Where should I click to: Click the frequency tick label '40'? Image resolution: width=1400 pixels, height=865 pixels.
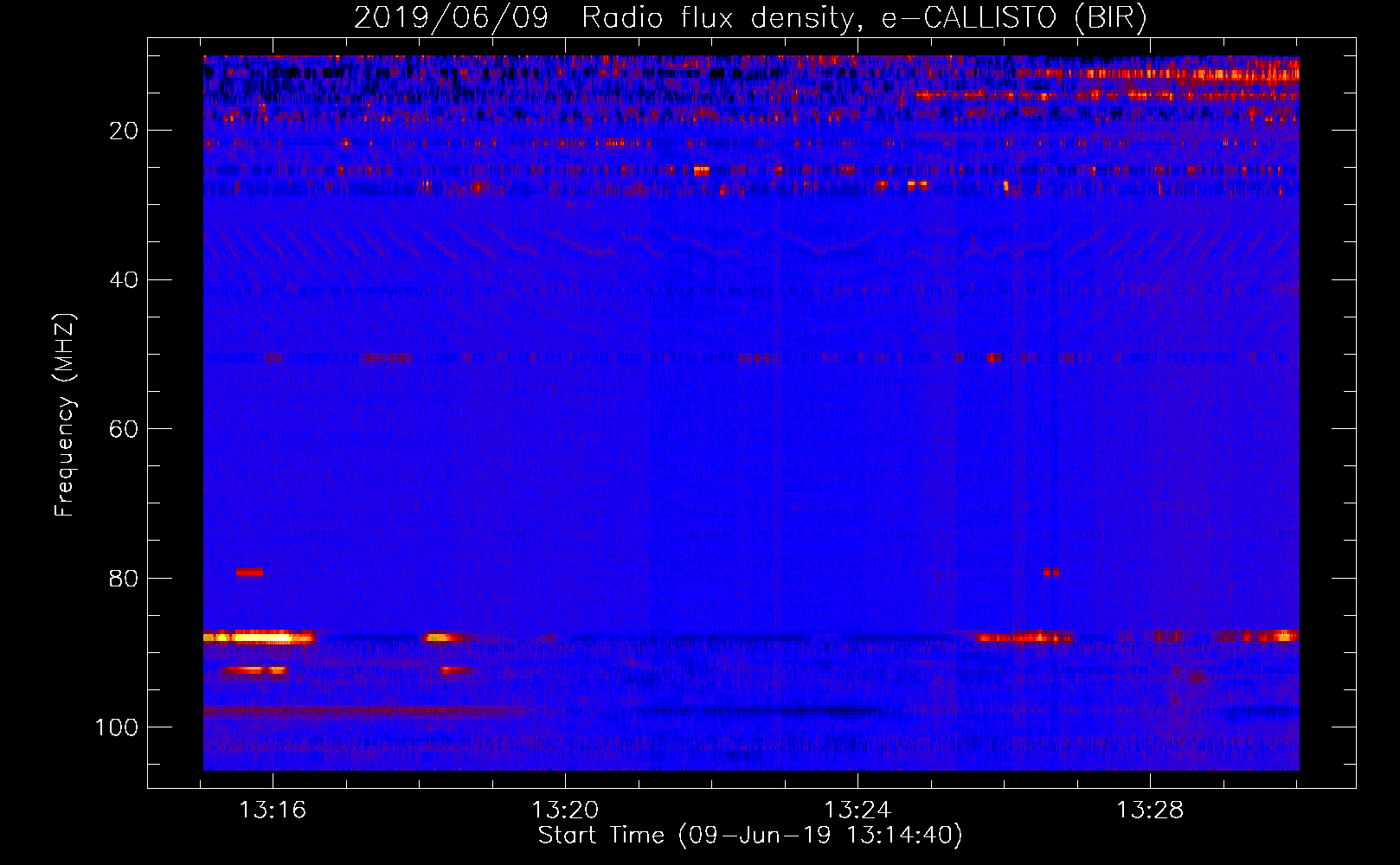[x=123, y=280]
